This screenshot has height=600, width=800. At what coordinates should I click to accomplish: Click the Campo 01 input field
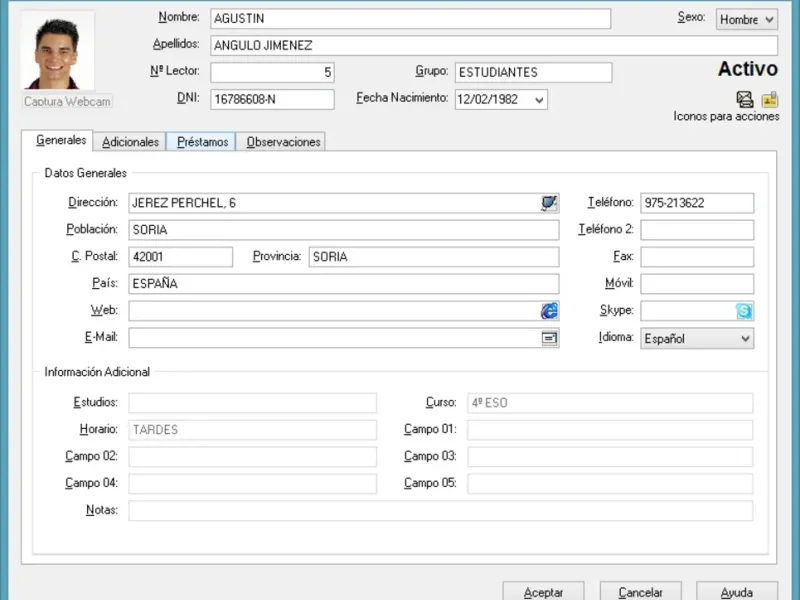tap(610, 430)
